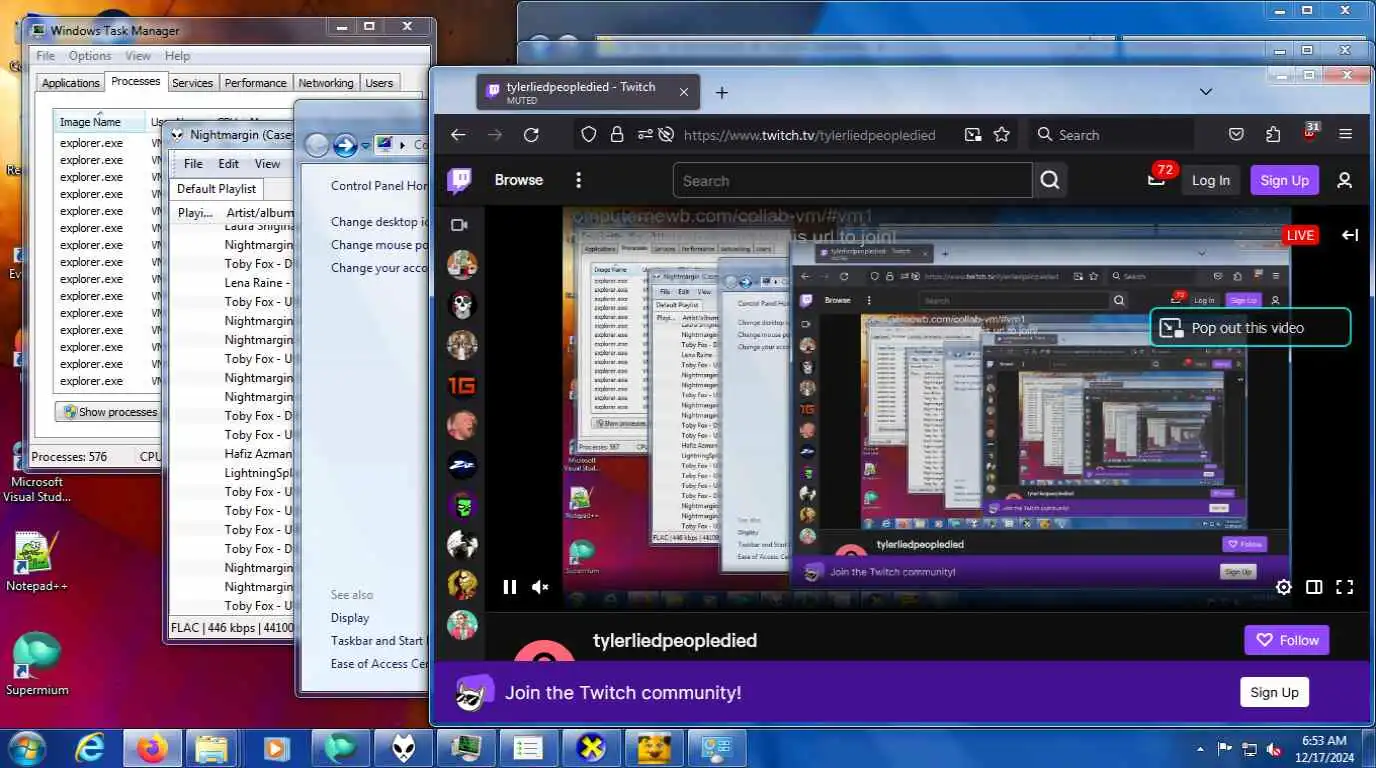Open tylerliedpeopledied channel name link

(x=675, y=641)
